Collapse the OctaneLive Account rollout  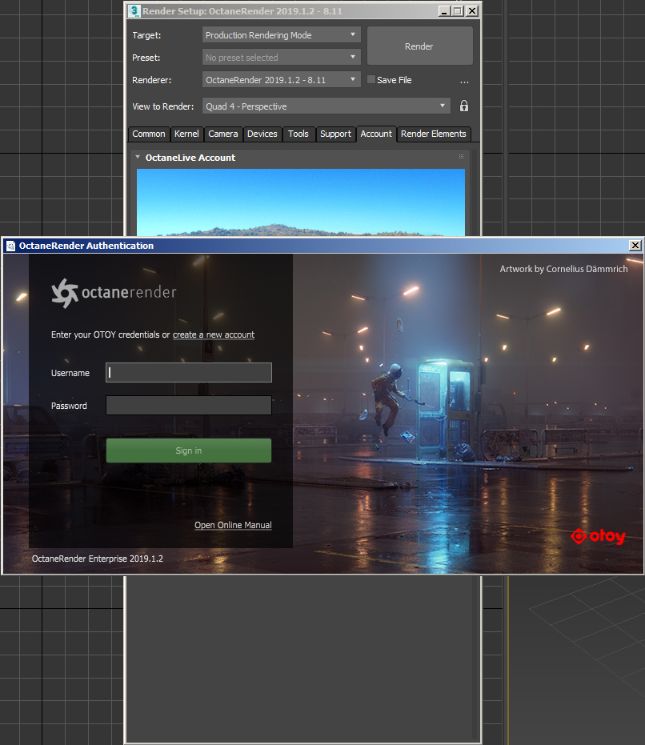click(x=138, y=157)
